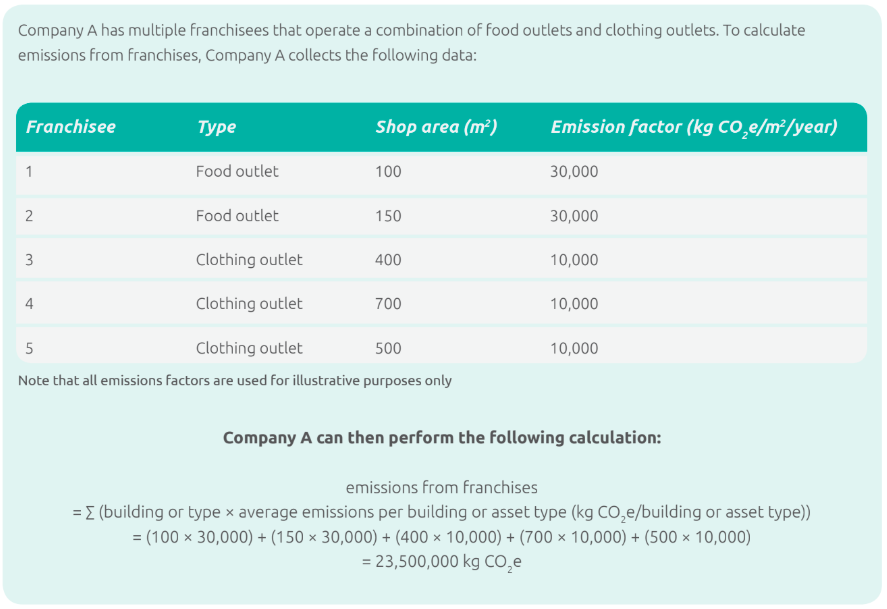The image size is (887, 609).
Task: Click the summation formula line
Action: click(441, 513)
